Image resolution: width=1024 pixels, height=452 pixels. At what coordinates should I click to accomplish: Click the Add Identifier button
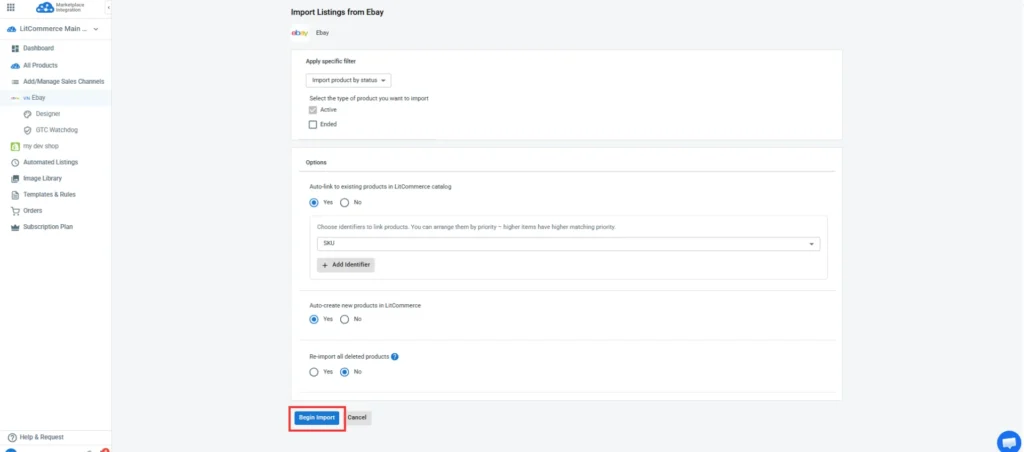tap(346, 265)
